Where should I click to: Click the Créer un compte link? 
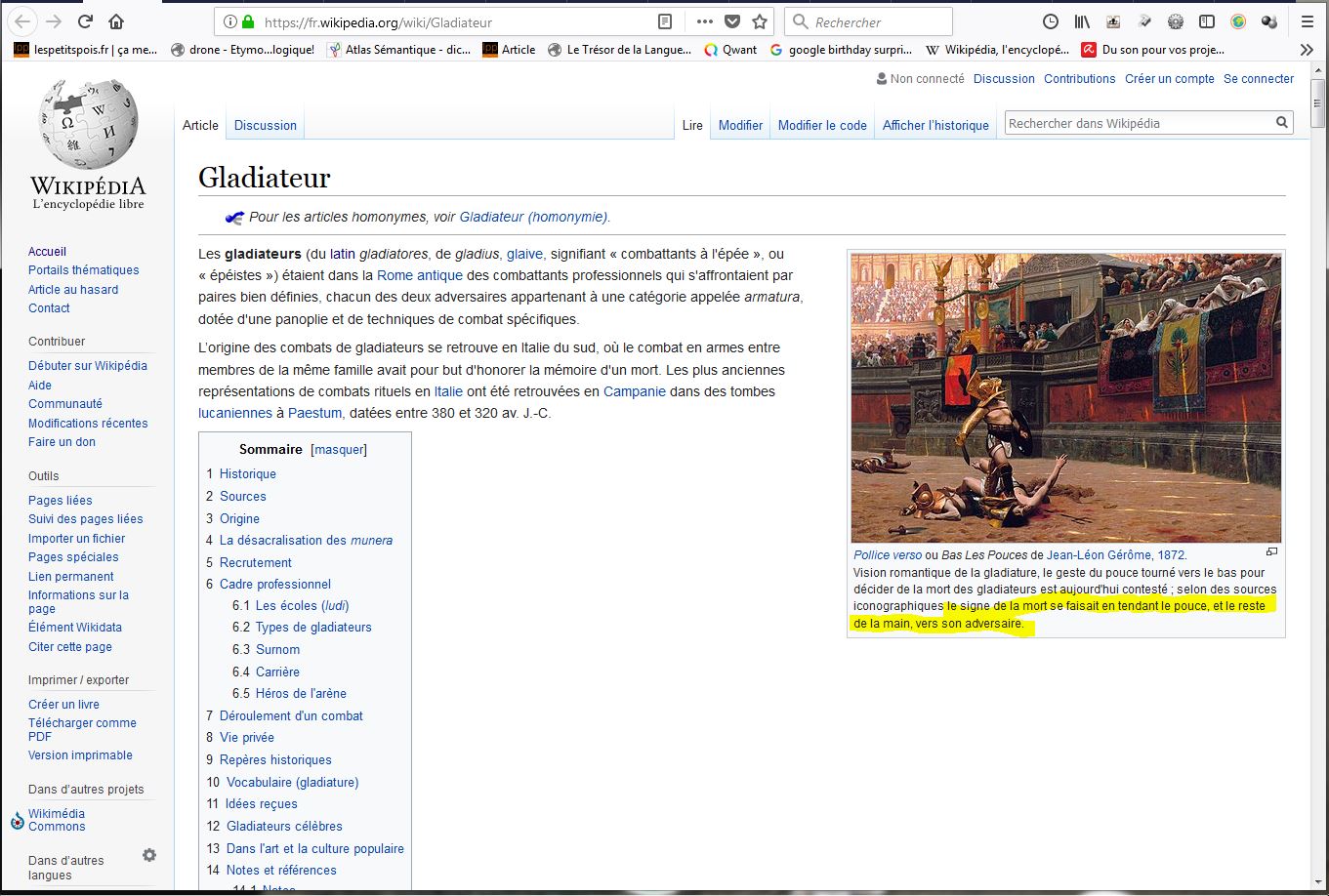pyautogui.click(x=1169, y=79)
